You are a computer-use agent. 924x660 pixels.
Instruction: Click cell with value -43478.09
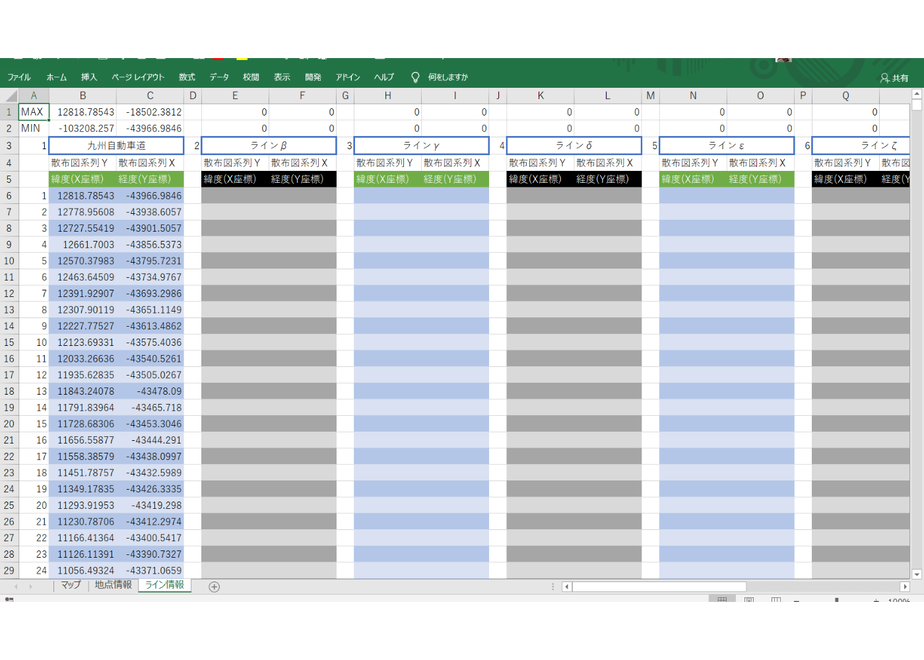pyautogui.click(x=150, y=391)
